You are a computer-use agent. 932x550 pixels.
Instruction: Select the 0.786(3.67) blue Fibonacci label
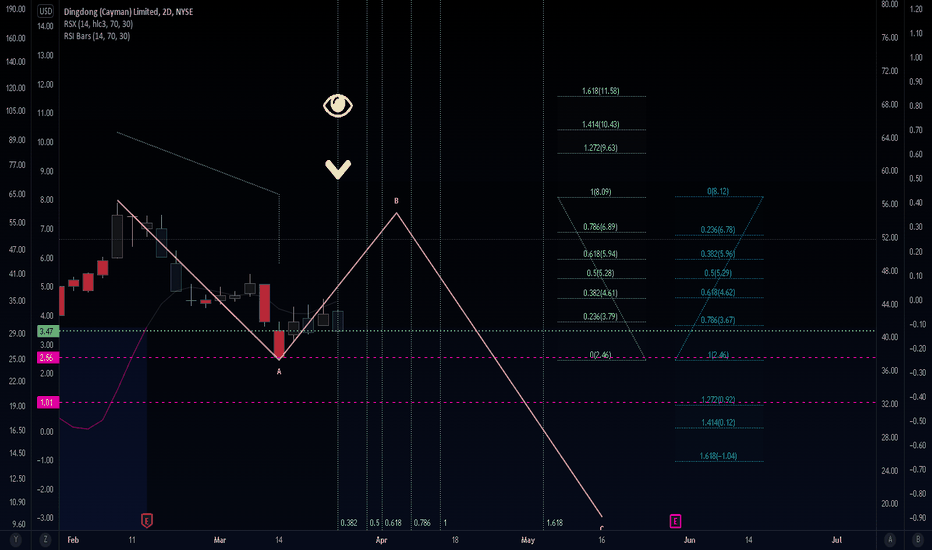[x=718, y=320]
